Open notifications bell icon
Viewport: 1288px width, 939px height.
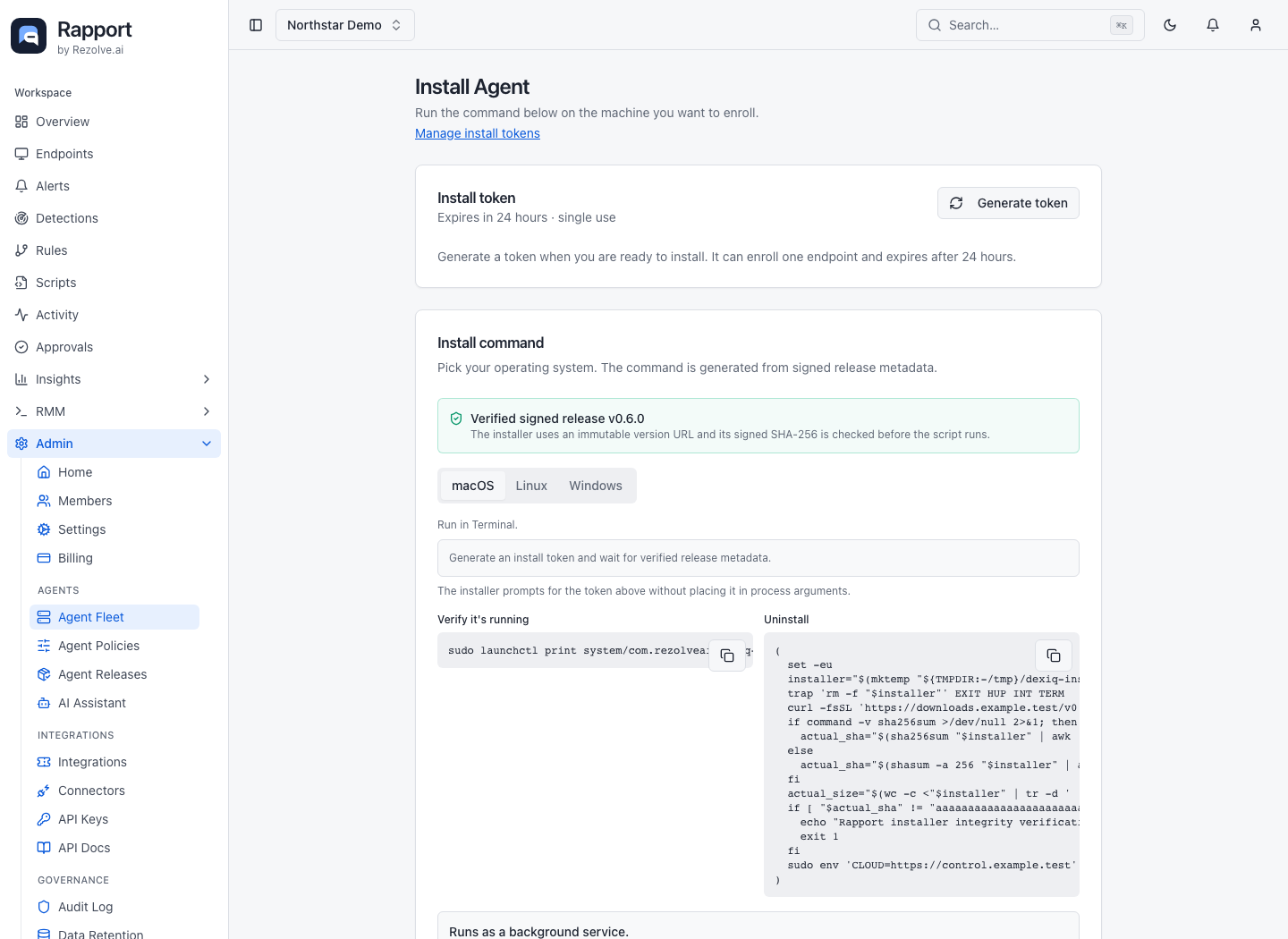click(1213, 25)
